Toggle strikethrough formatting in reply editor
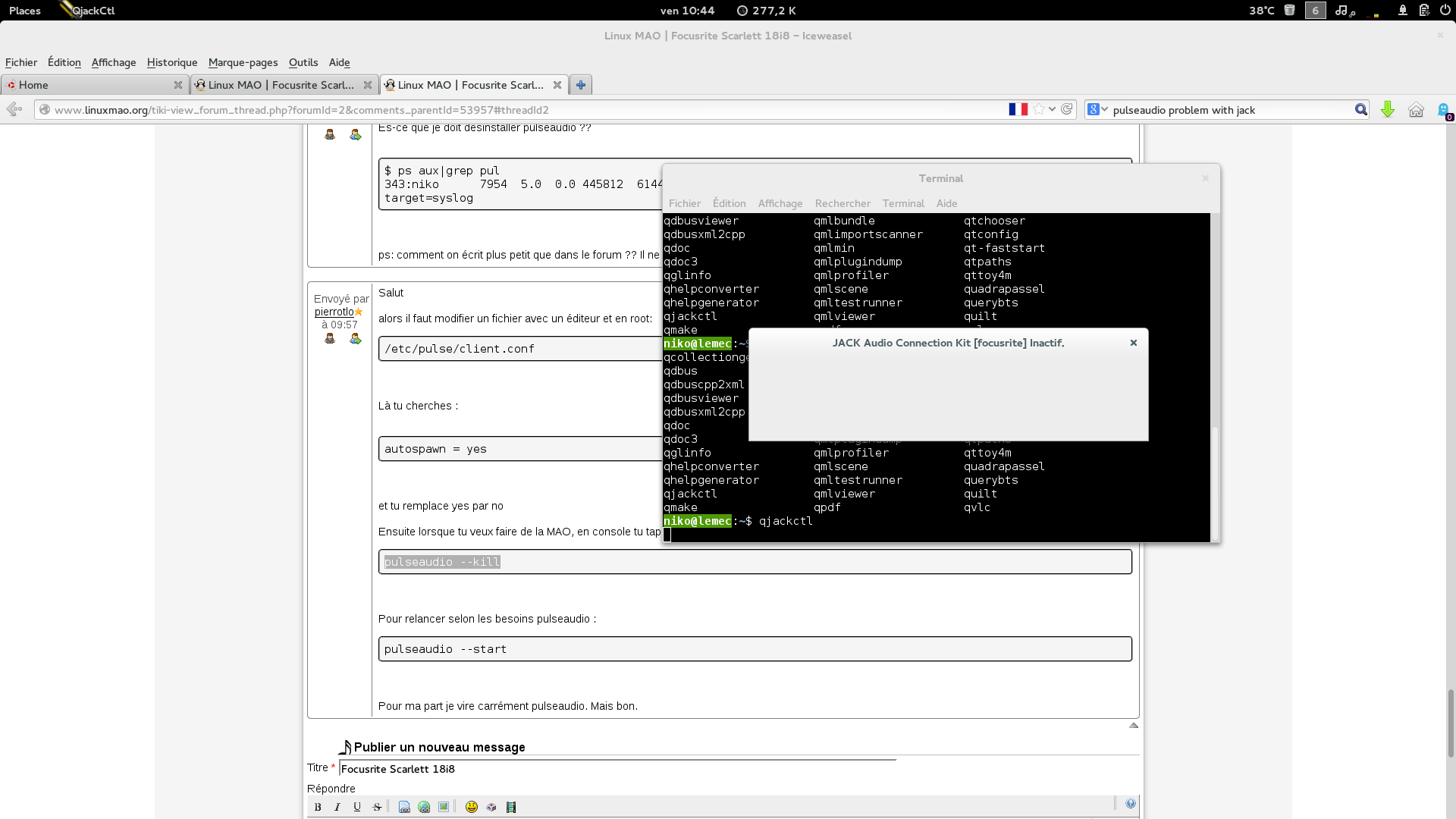 (x=377, y=807)
